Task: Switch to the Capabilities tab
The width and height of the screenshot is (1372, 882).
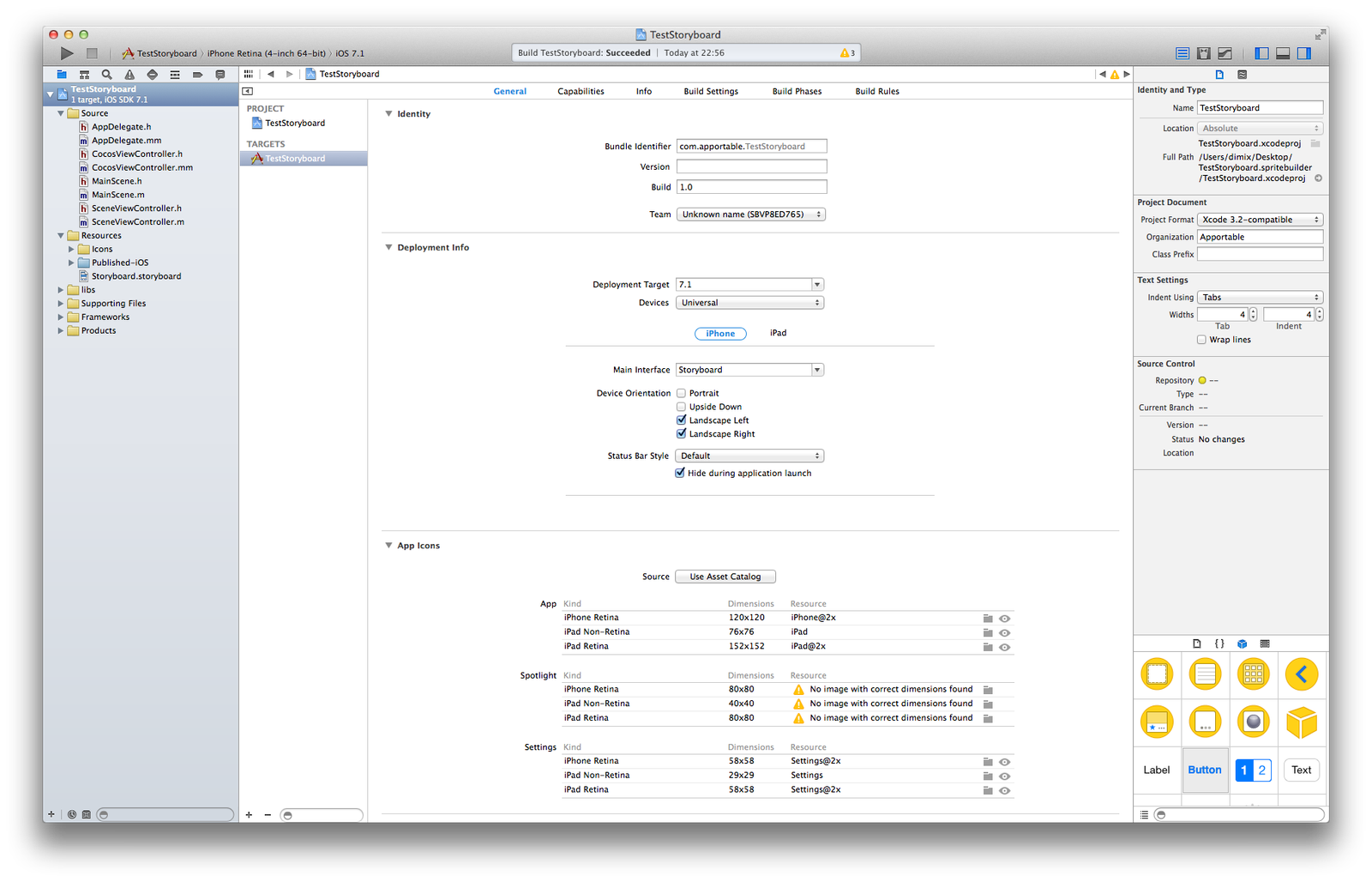Action: coord(581,91)
